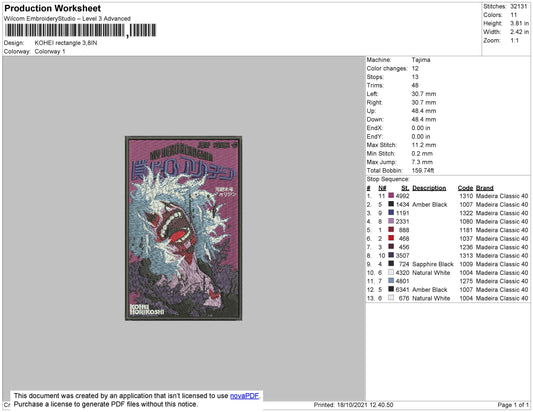Select bright red swatch for stop 6
This screenshot has height=412, width=533.
click(391, 238)
